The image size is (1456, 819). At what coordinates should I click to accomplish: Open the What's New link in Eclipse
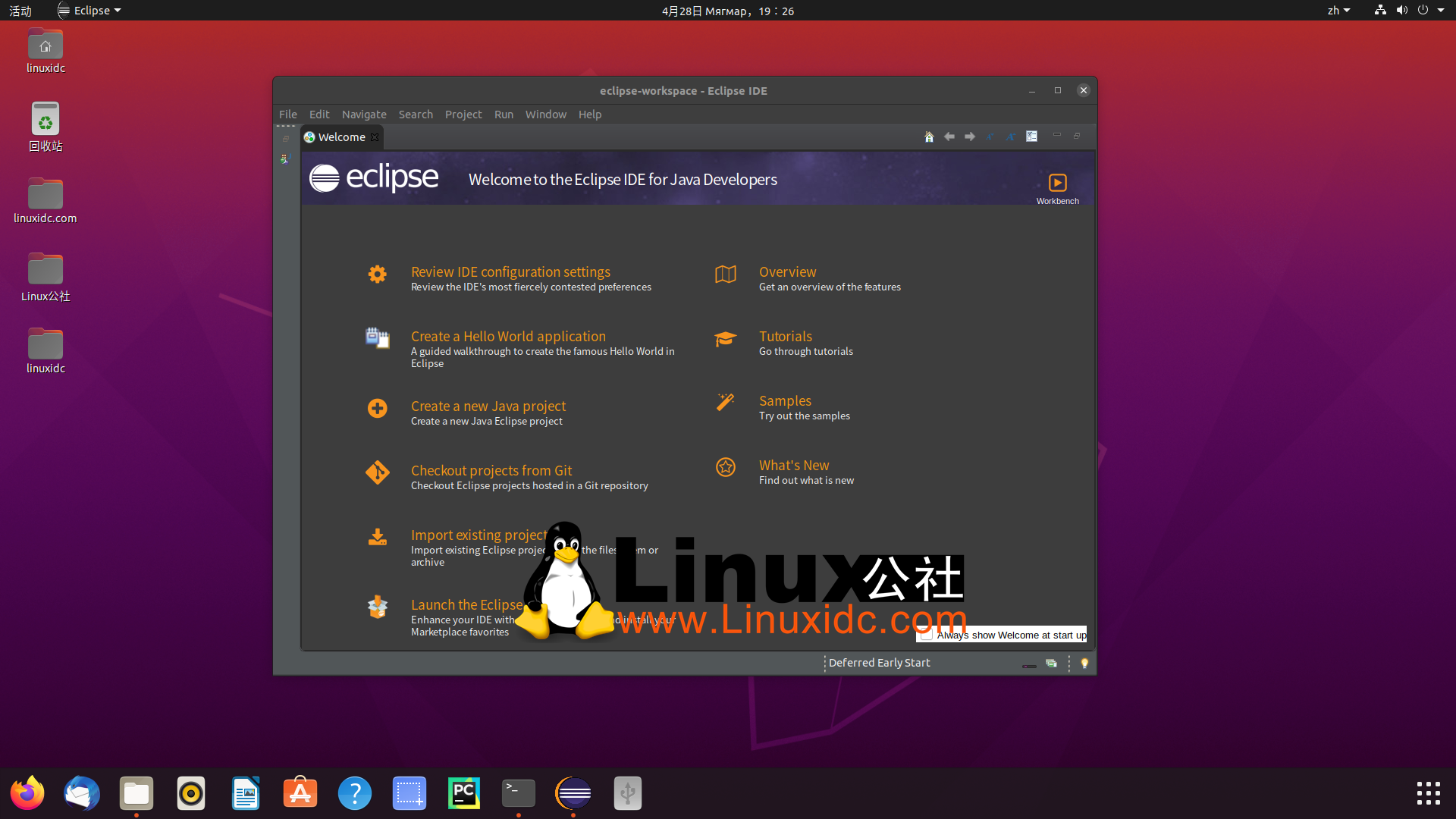tap(792, 465)
